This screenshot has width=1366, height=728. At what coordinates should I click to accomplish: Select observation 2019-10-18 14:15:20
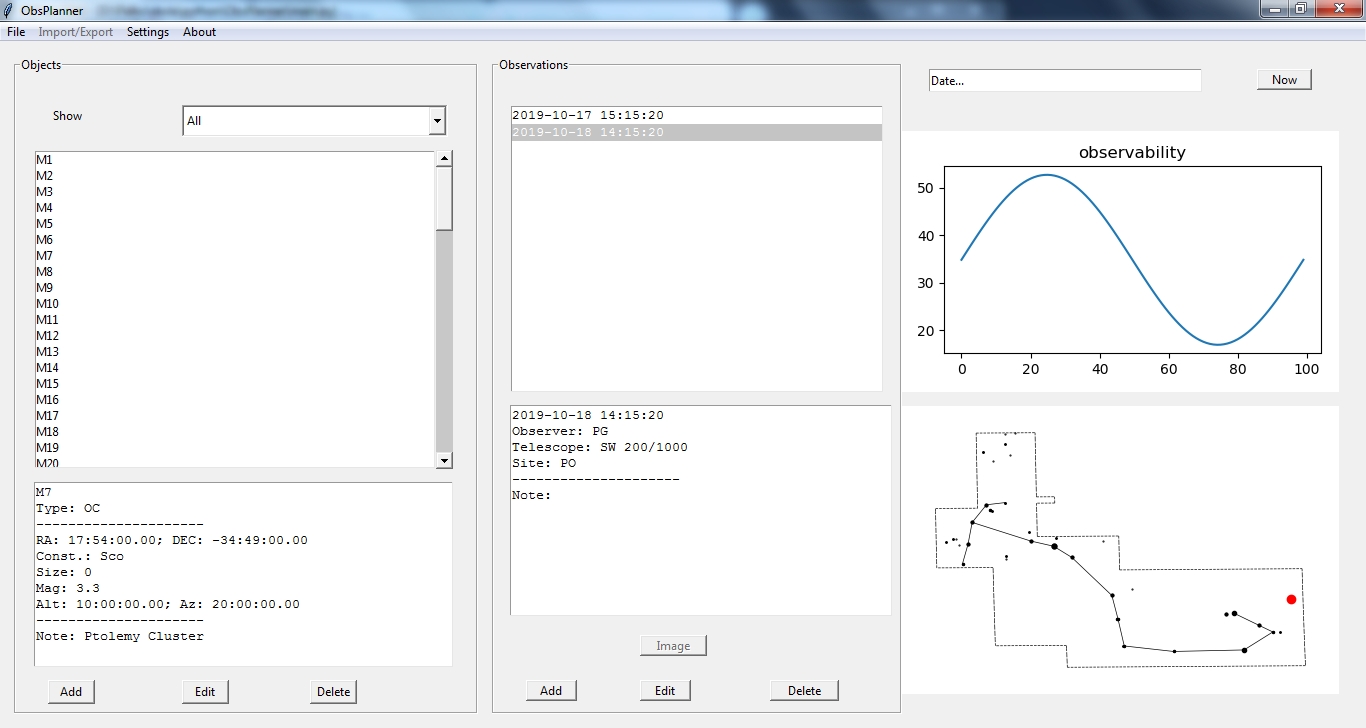(588, 132)
